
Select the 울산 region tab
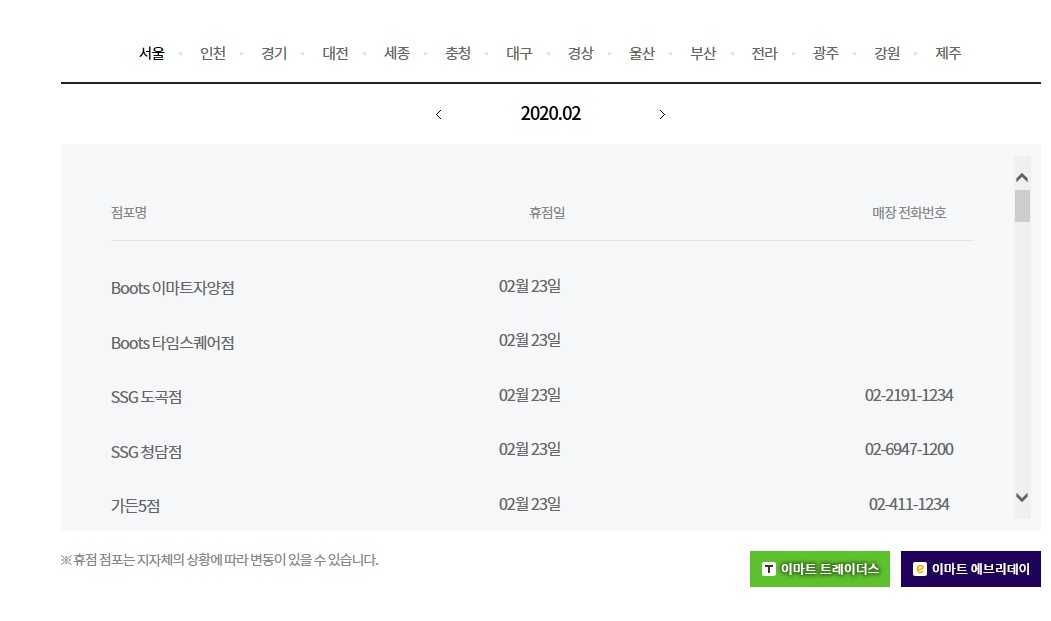coord(642,54)
